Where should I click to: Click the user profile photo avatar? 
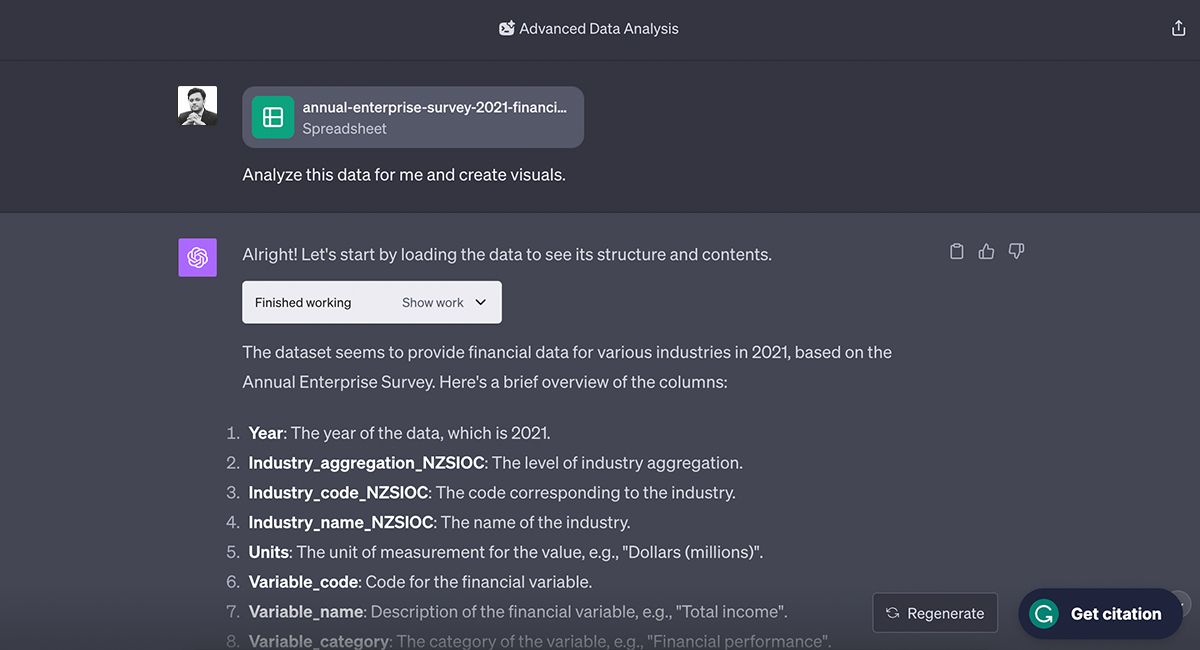(x=197, y=106)
